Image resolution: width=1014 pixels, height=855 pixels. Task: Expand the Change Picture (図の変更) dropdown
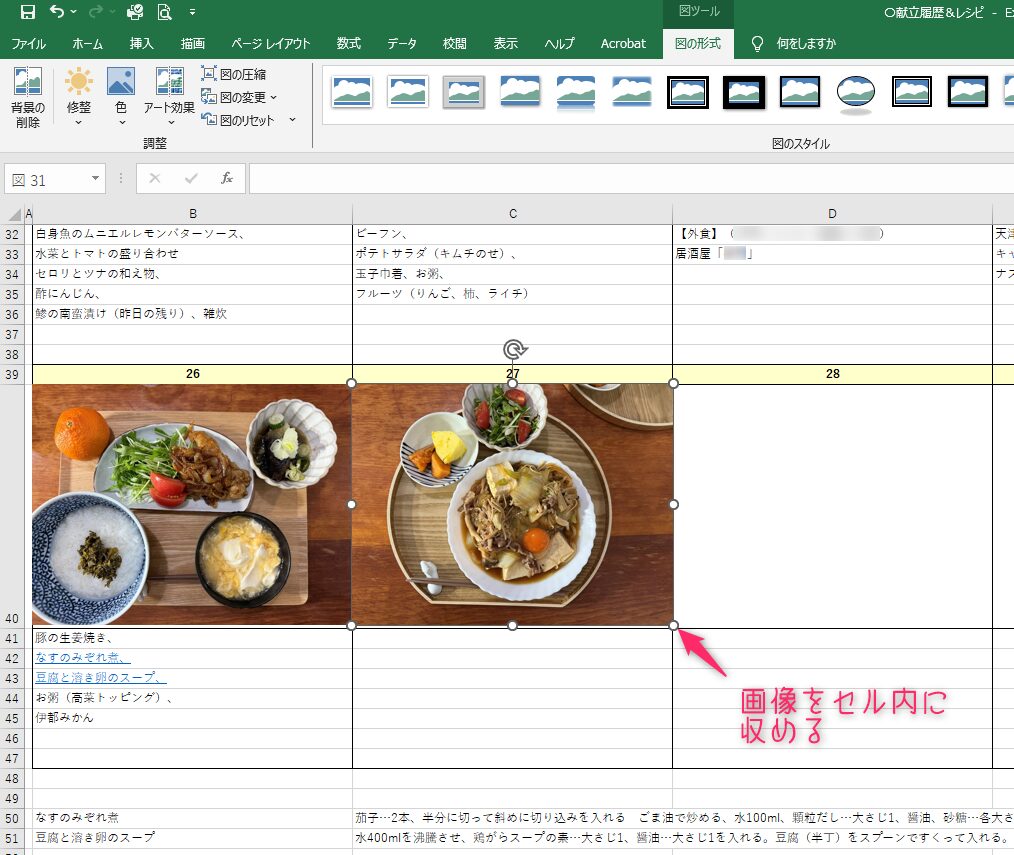click(x=273, y=98)
